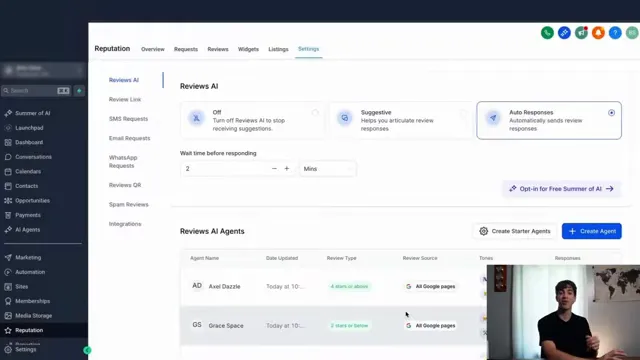Select the Suggestive Reviews AI option
This screenshot has height=360, width=640.
point(401,120)
